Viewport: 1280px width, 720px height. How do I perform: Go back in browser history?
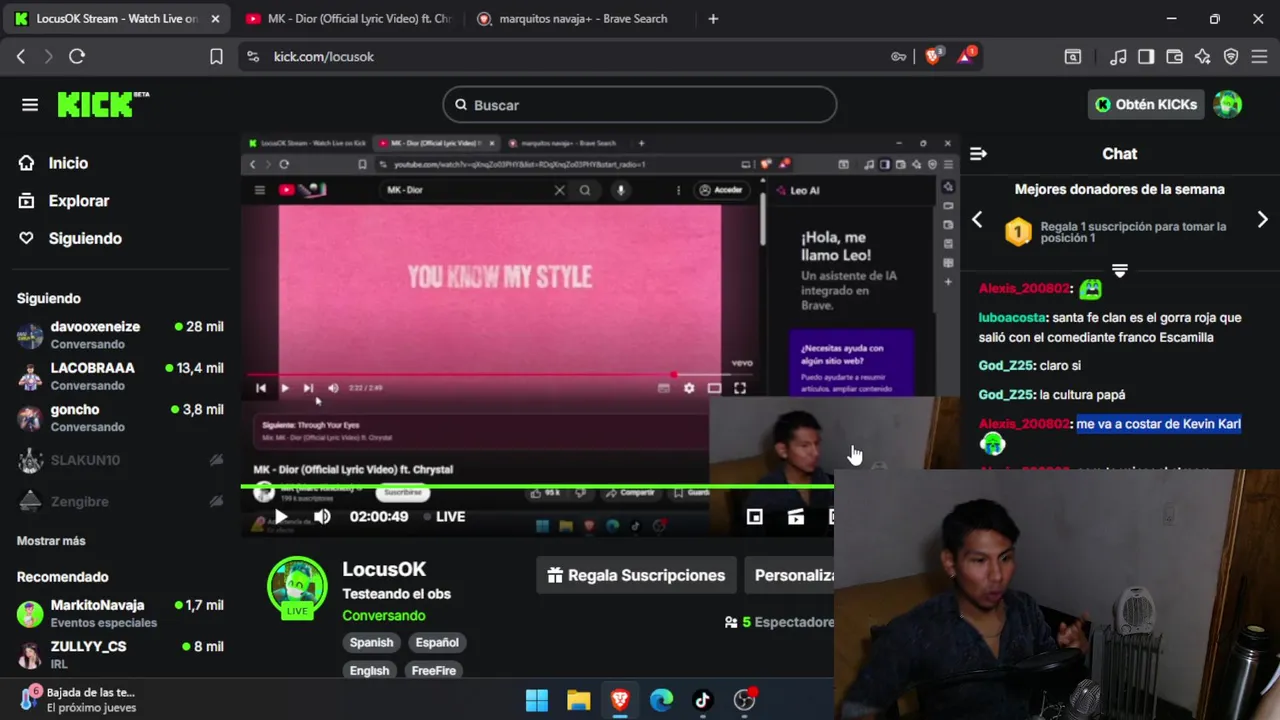[x=21, y=57]
